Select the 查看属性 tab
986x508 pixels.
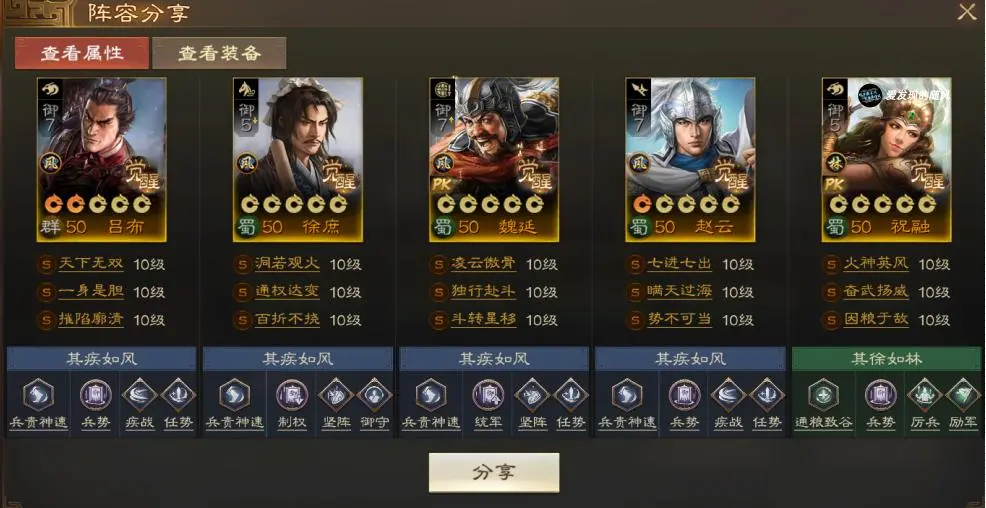click(x=82, y=53)
